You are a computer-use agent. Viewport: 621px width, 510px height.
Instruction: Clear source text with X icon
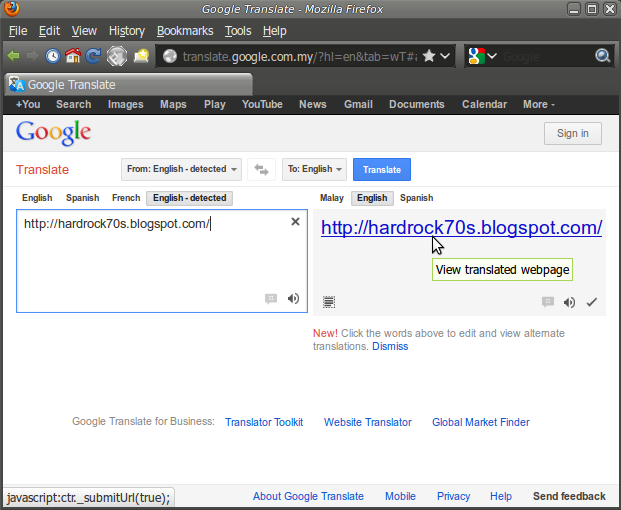pyautogui.click(x=295, y=222)
